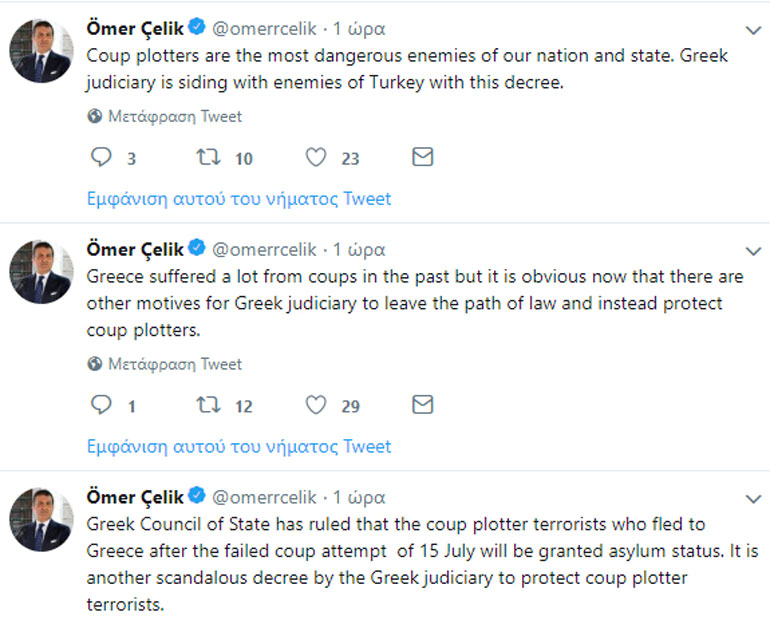Open 'Εμφάνιση αυτού του νήματος Tweet' on second tweet

coord(239,446)
